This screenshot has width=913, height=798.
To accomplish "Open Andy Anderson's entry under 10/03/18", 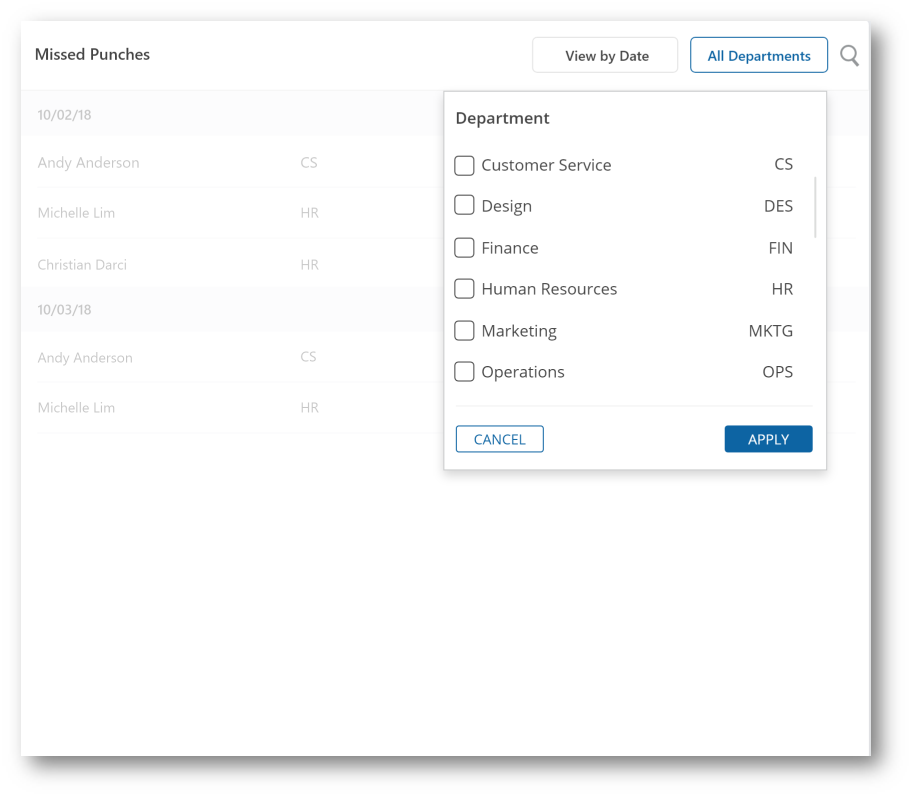I will pyautogui.click(x=85, y=358).
